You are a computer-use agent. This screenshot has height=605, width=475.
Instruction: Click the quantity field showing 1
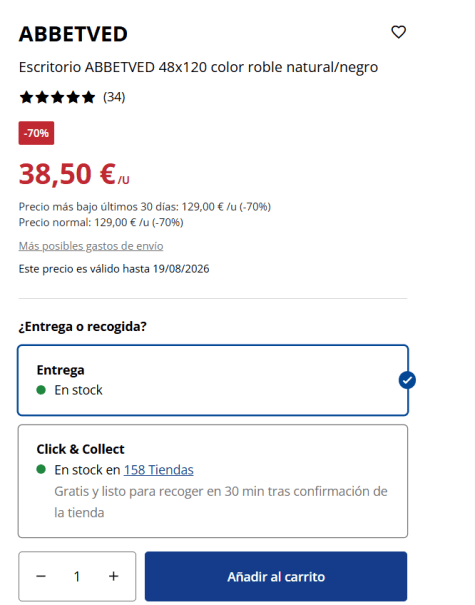(x=77, y=576)
